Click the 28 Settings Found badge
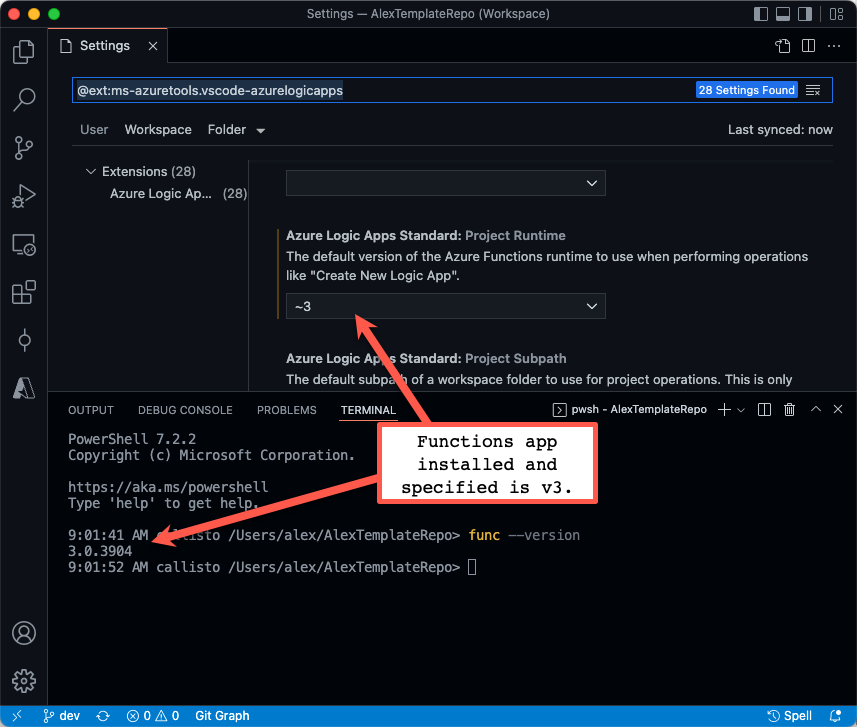This screenshot has height=727, width=857. tap(747, 90)
